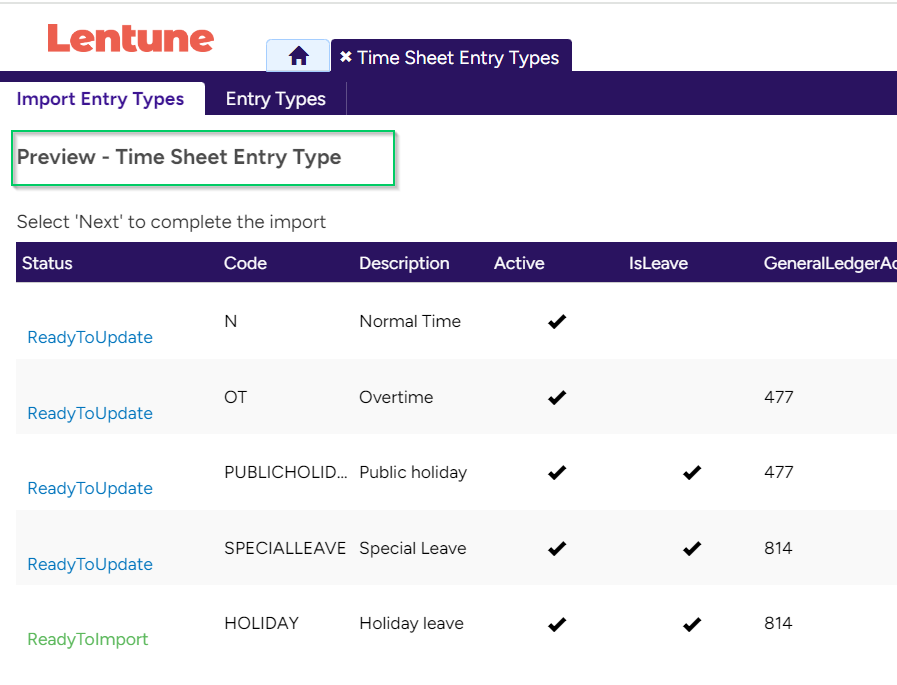Toggle IsLeave checkmark for Public holiday

692,473
